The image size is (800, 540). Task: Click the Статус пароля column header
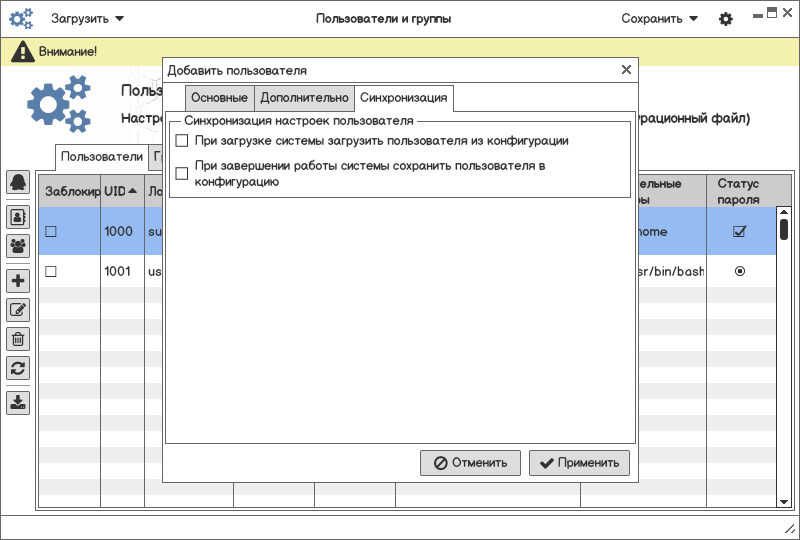pos(741,191)
